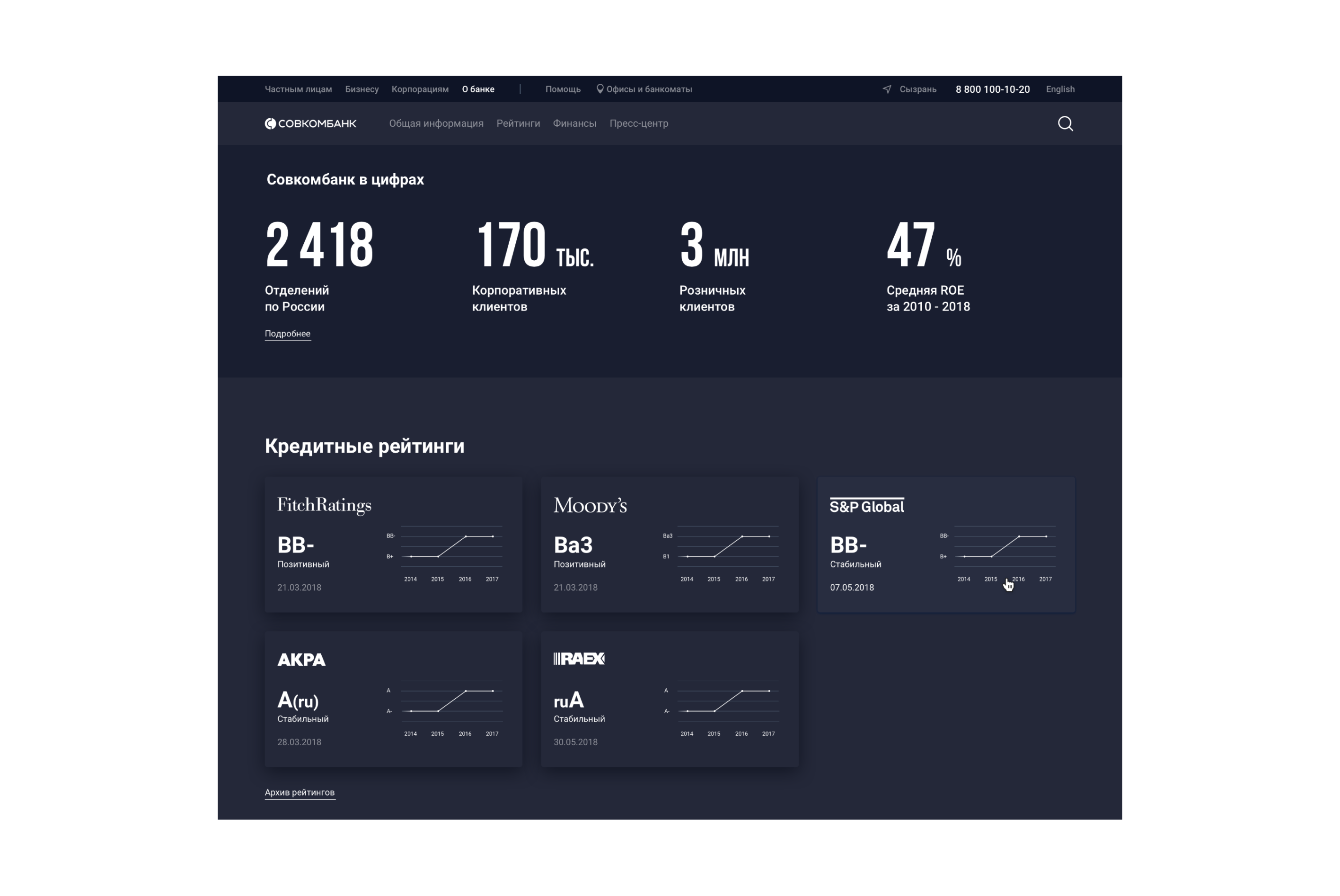Click the Отделений по России label

297,299
